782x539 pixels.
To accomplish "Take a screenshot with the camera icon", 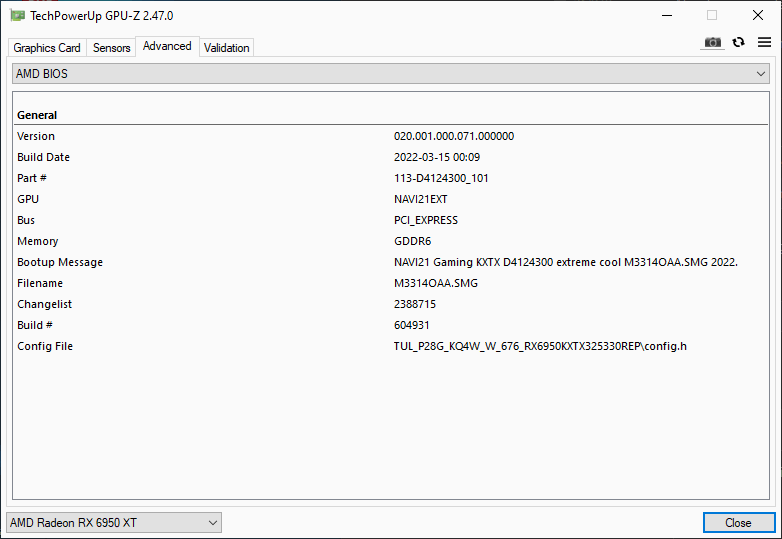I will click(712, 42).
